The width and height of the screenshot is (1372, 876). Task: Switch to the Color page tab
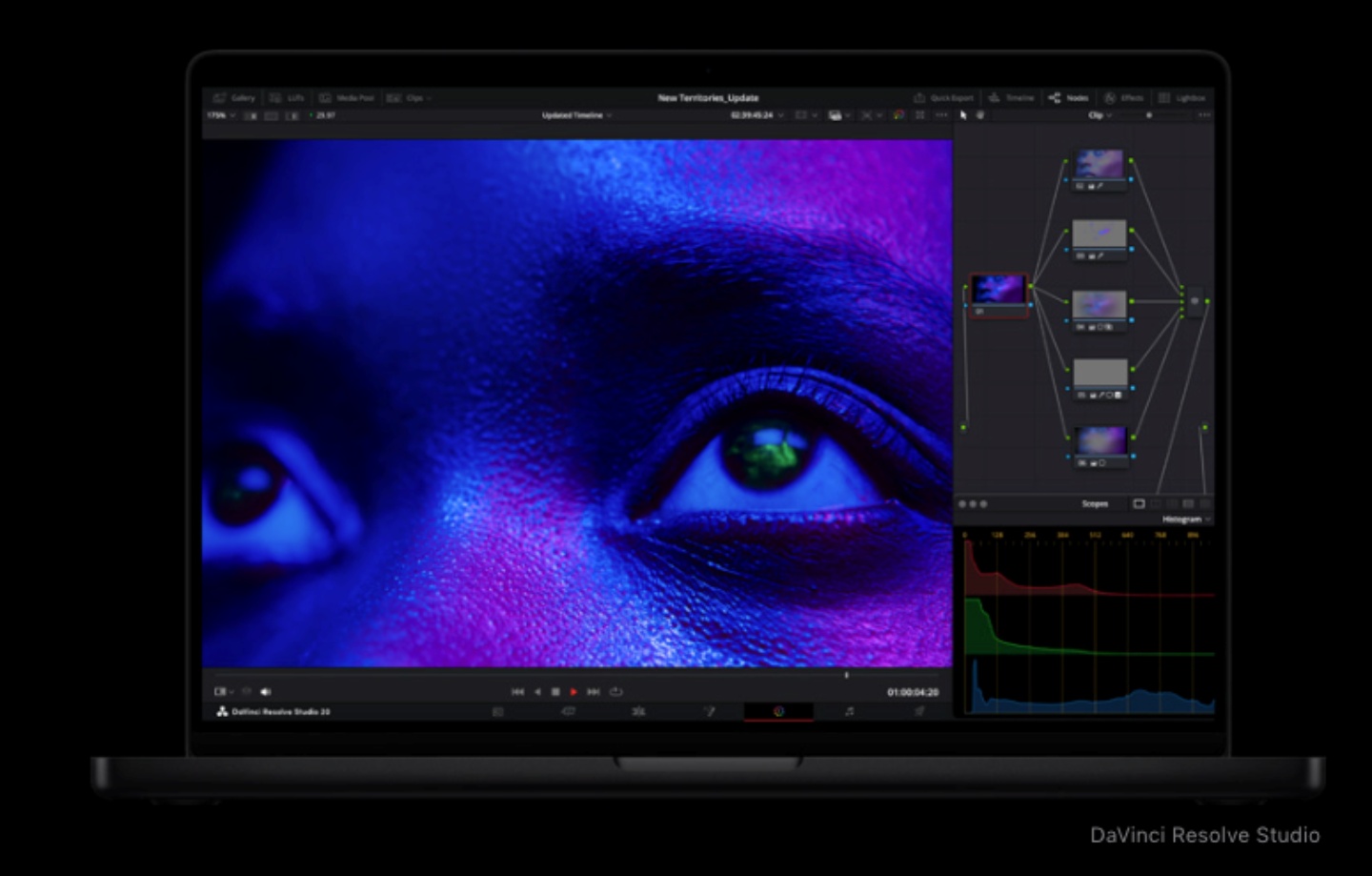click(778, 711)
